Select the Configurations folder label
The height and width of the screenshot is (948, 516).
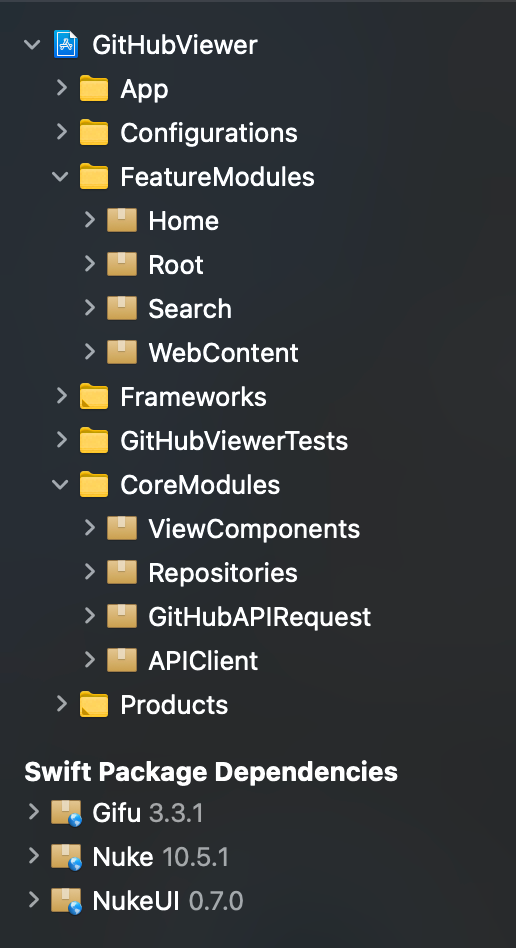209,133
